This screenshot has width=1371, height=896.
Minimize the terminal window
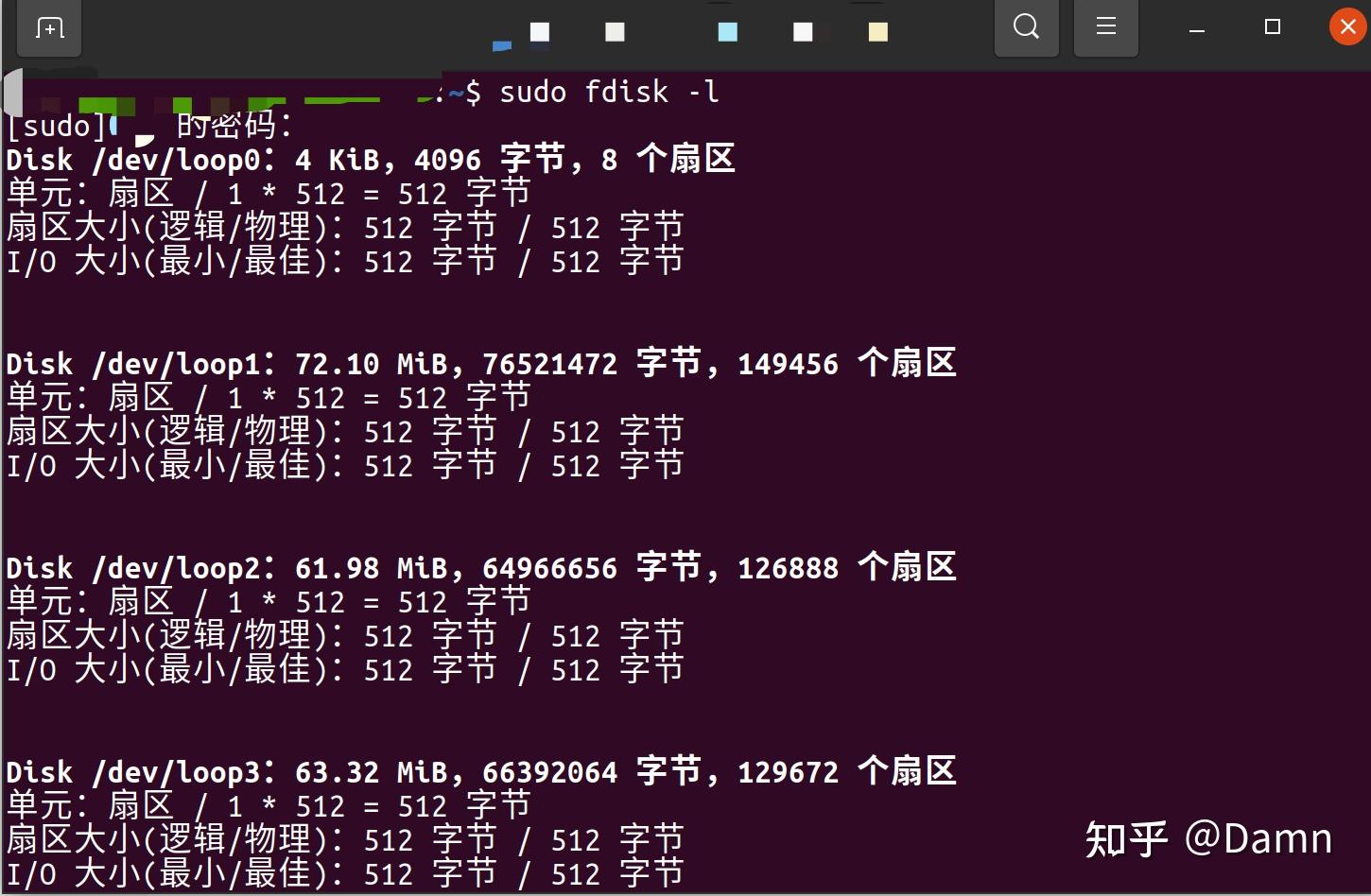point(1197,28)
